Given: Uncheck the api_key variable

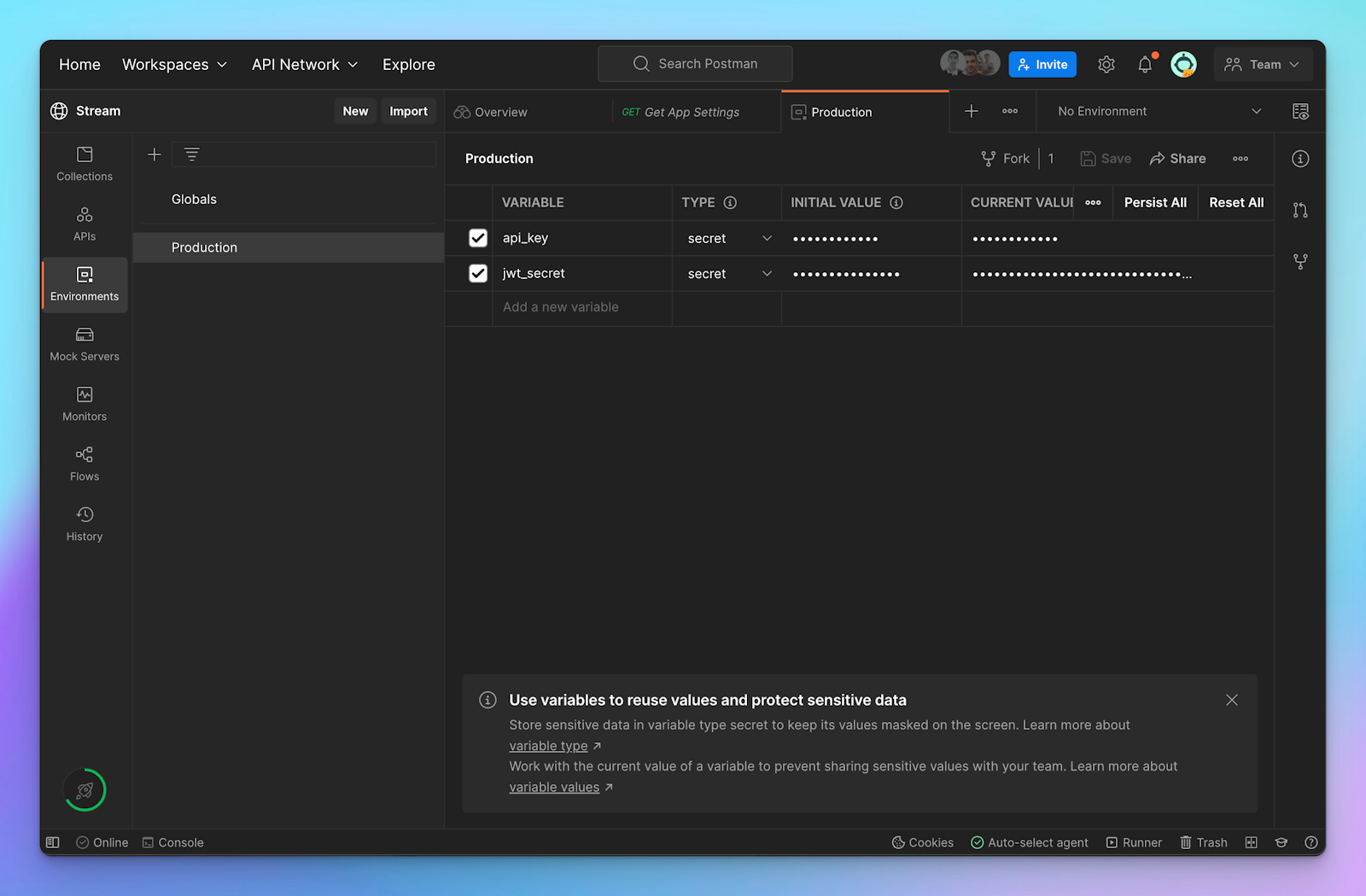Looking at the screenshot, I should (x=477, y=237).
